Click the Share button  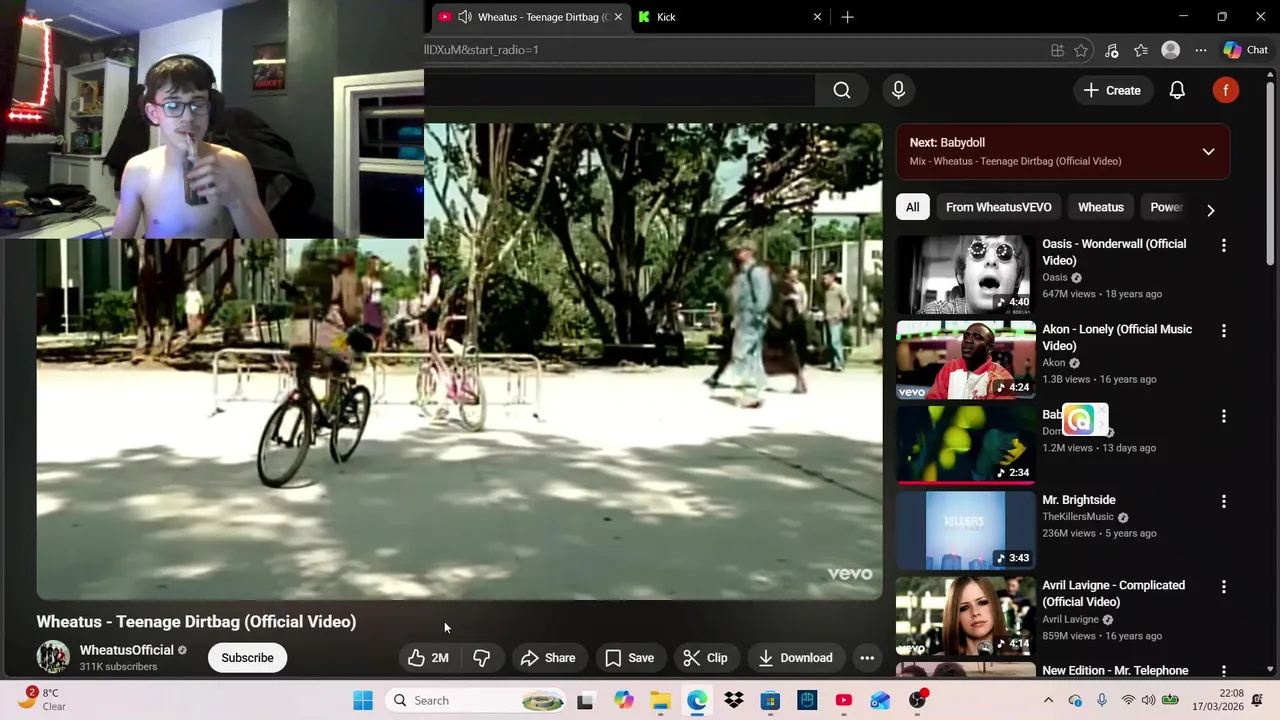click(x=548, y=657)
